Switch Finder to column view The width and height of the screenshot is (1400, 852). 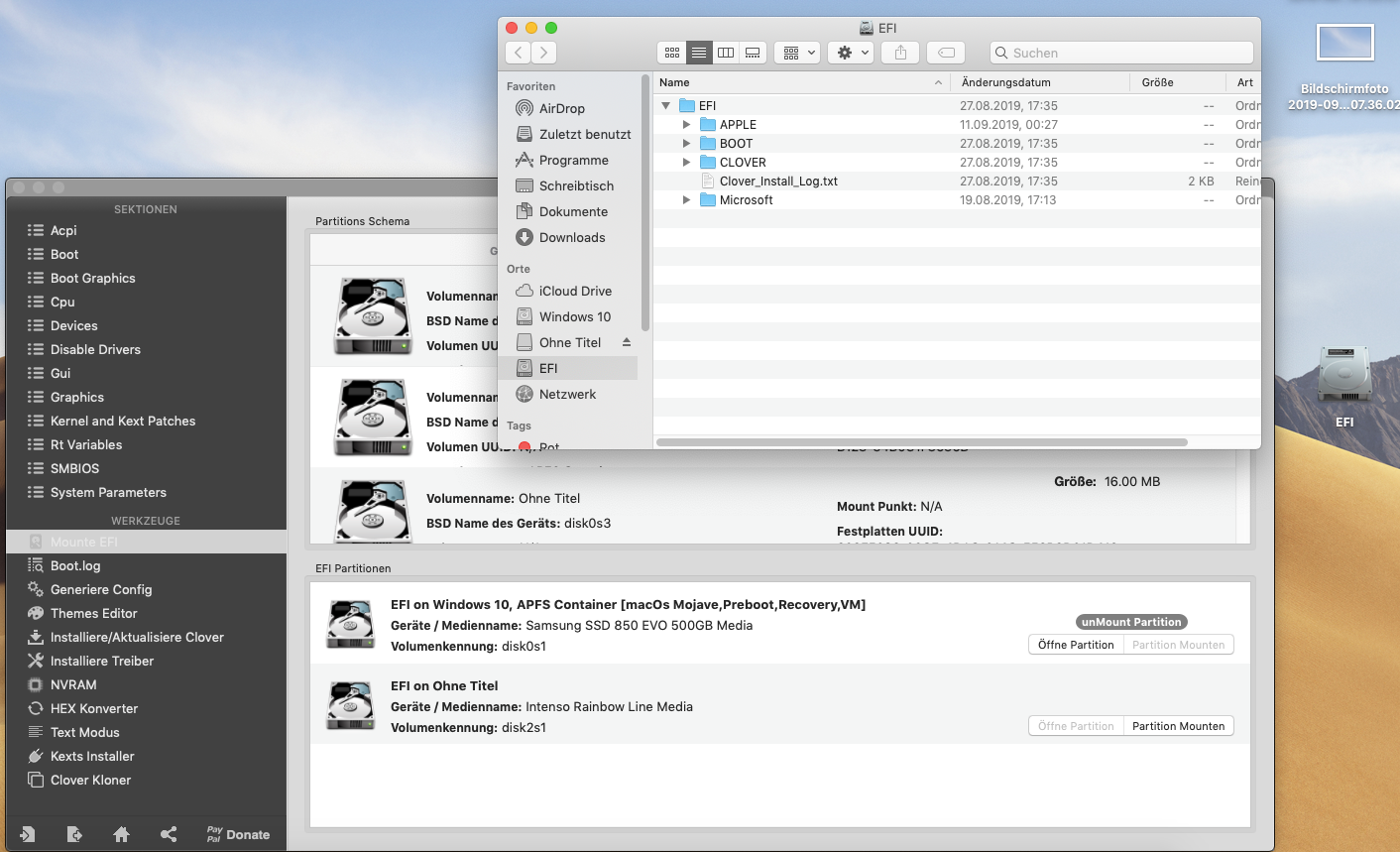726,53
